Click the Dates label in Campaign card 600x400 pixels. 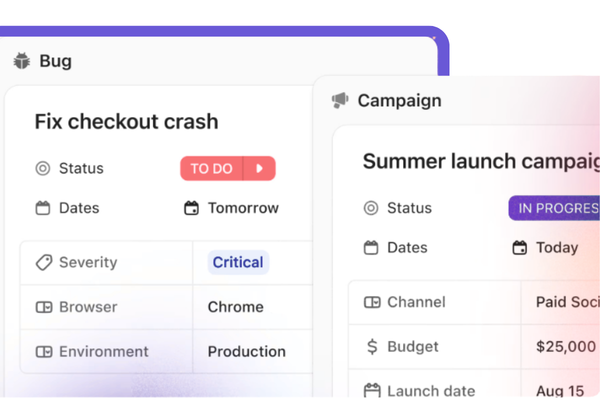[408, 248]
